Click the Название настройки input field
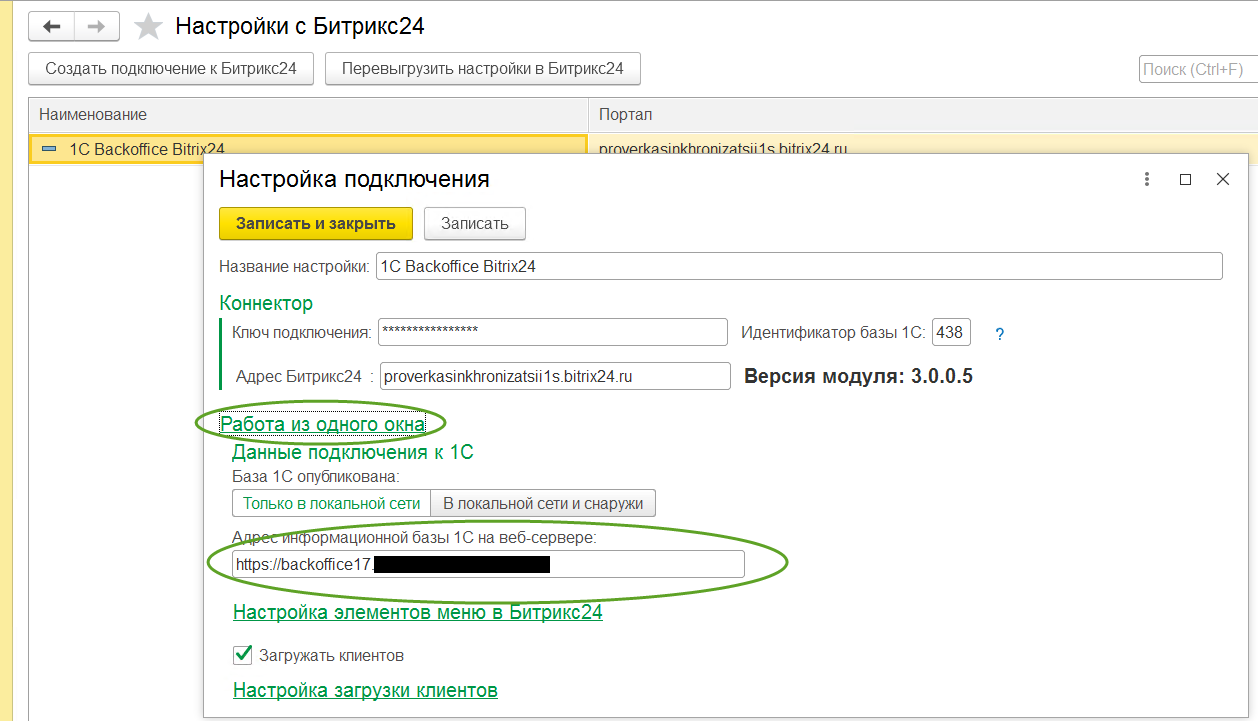The width and height of the screenshot is (1258, 721). 799,266
